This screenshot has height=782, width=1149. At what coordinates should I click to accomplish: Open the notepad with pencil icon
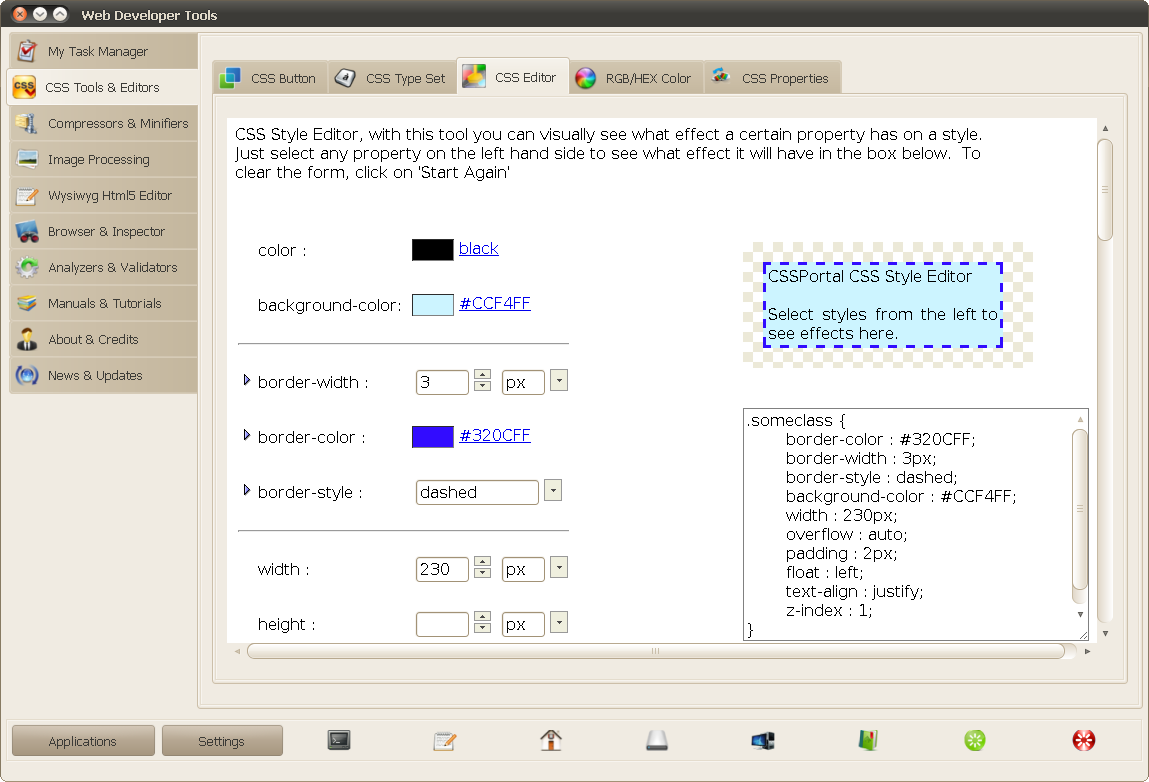[x=445, y=741]
